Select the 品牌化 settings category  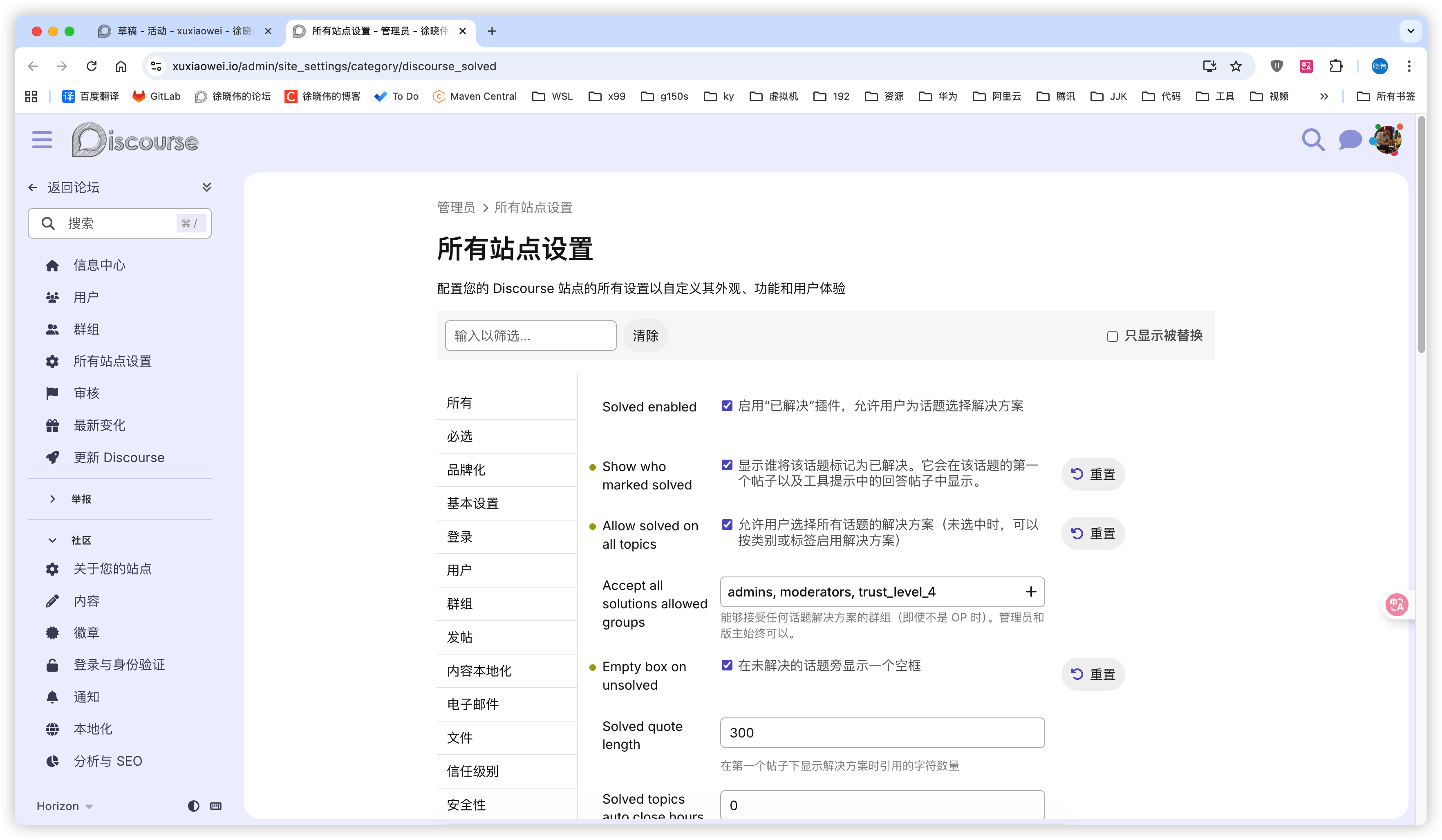[466, 469]
